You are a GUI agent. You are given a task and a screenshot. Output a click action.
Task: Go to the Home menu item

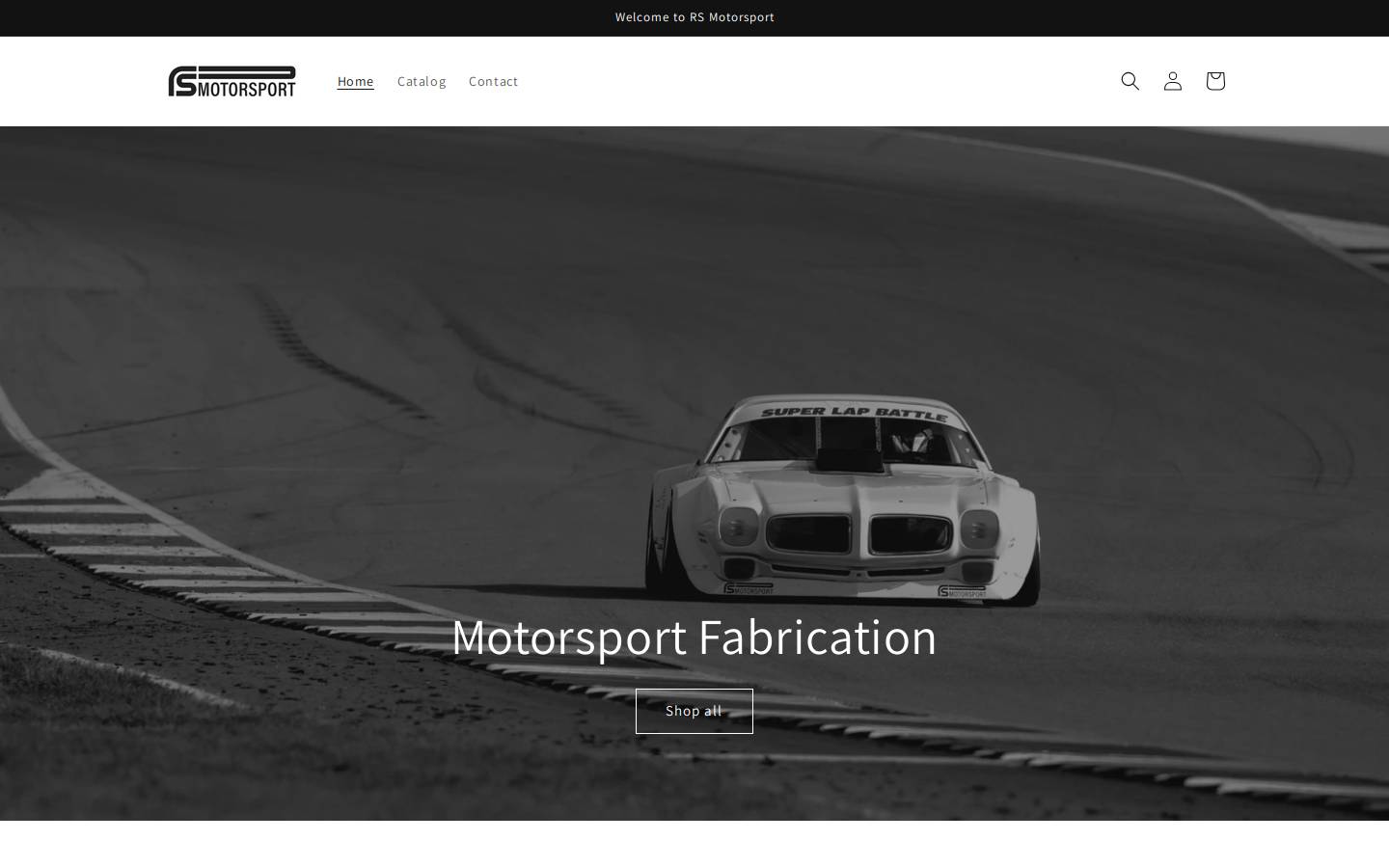pyautogui.click(x=355, y=81)
